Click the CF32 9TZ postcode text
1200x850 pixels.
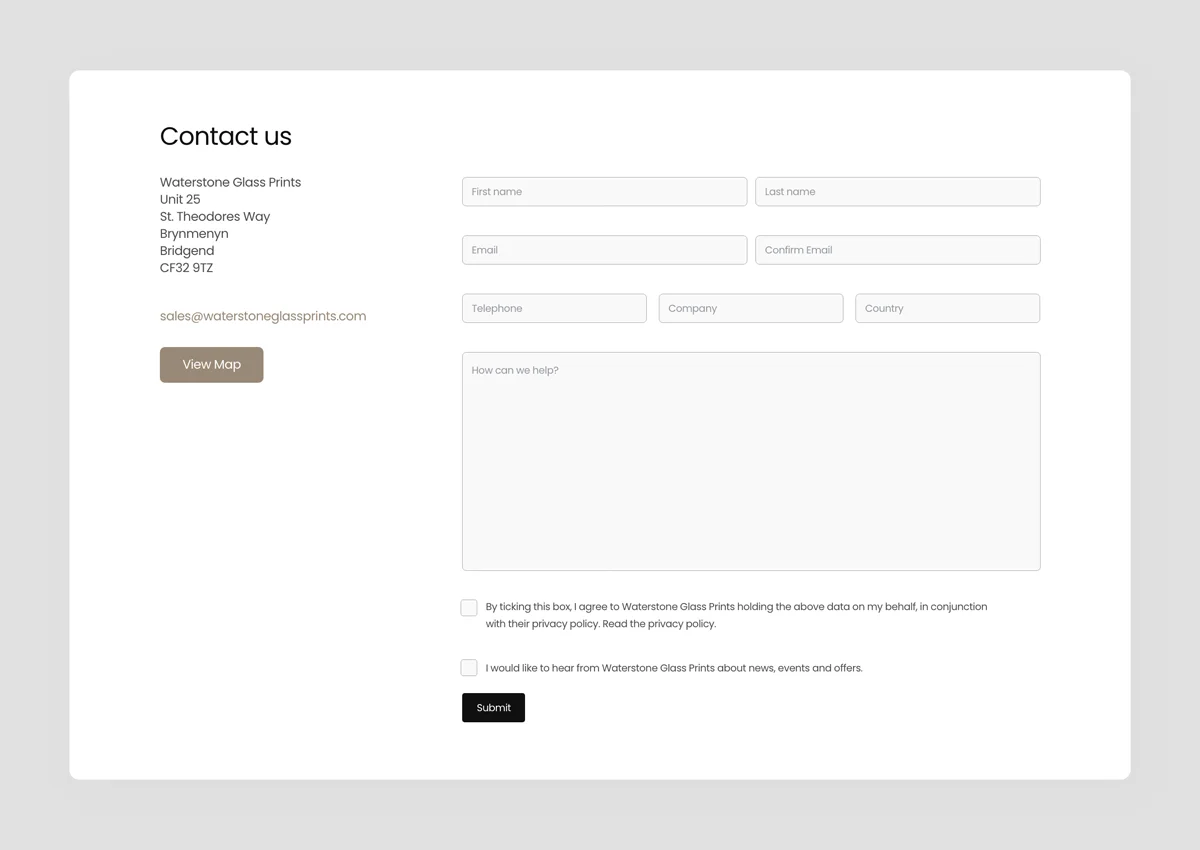(186, 268)
